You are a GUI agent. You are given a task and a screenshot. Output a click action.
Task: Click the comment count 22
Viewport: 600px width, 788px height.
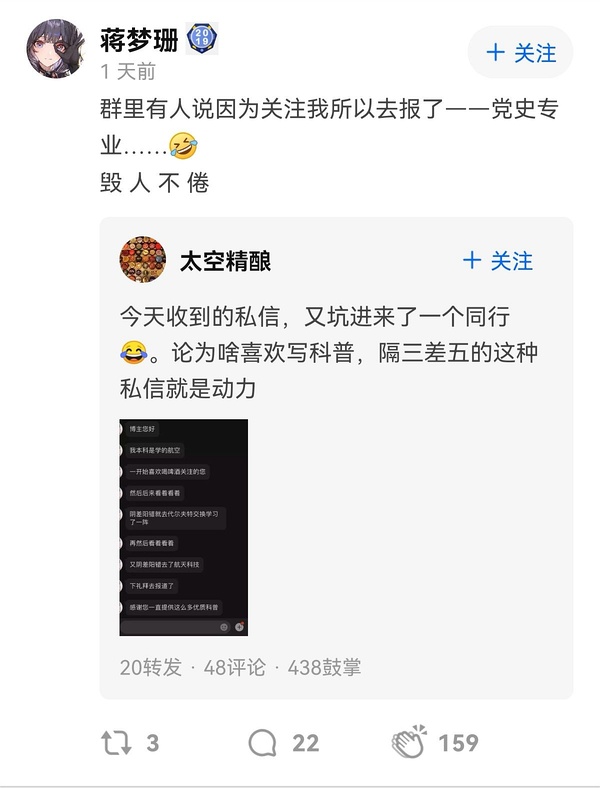pos(306,743)
